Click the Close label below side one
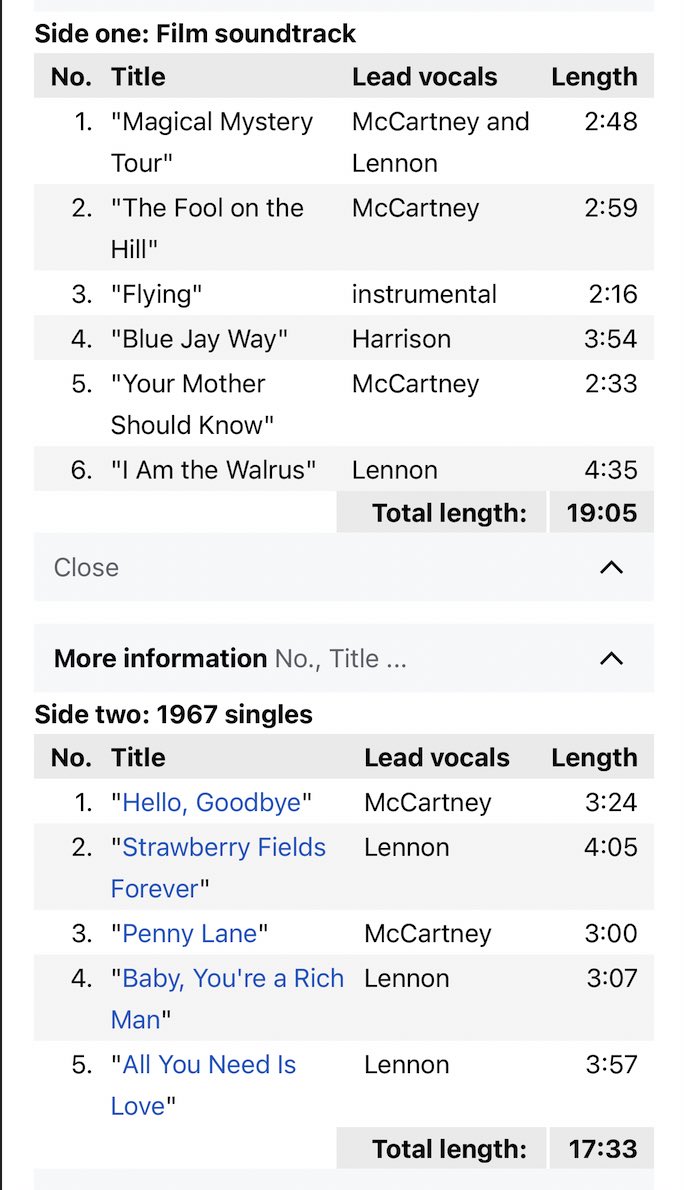This screenshot has height=1190, width=684. click(x=86, y=568)
